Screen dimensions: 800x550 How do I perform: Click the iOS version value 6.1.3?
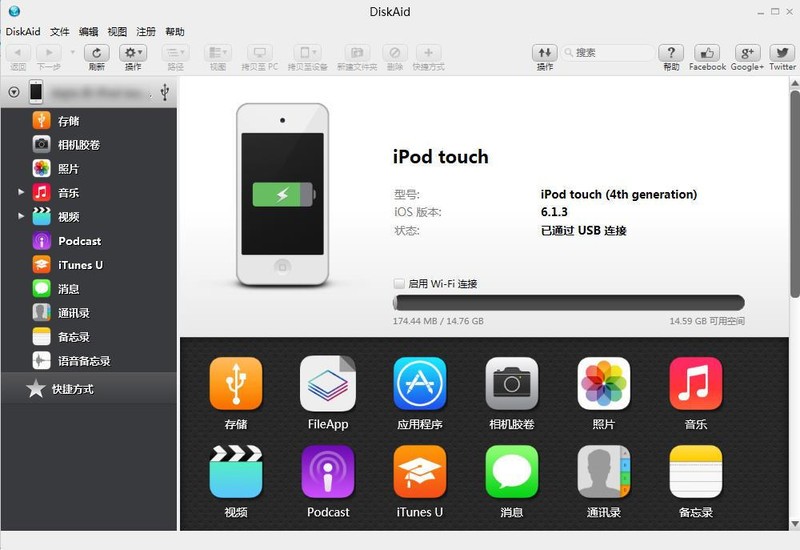point(554,212)
